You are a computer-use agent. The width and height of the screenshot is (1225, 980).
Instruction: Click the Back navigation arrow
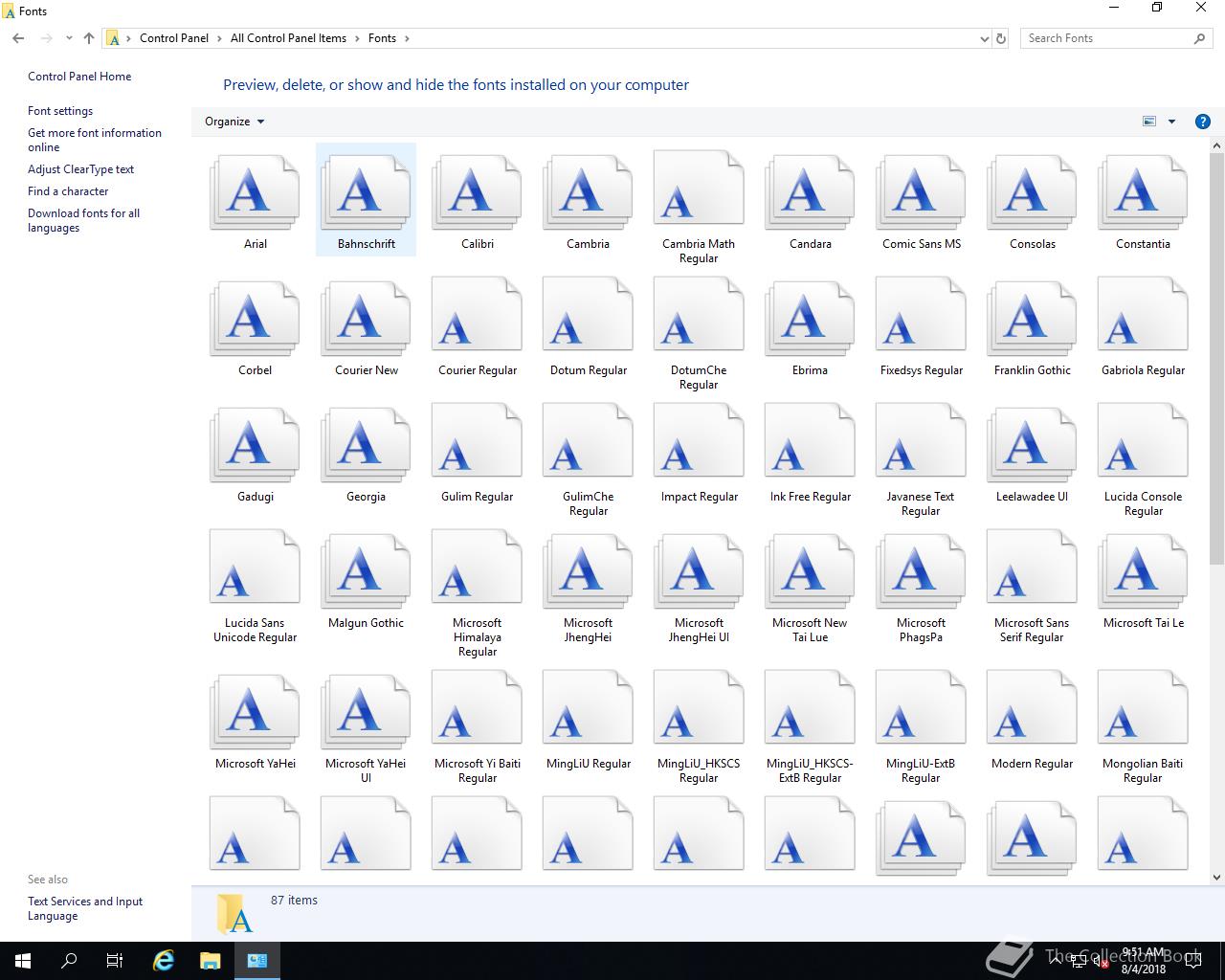pyautogui.click(x=19, y=38)
